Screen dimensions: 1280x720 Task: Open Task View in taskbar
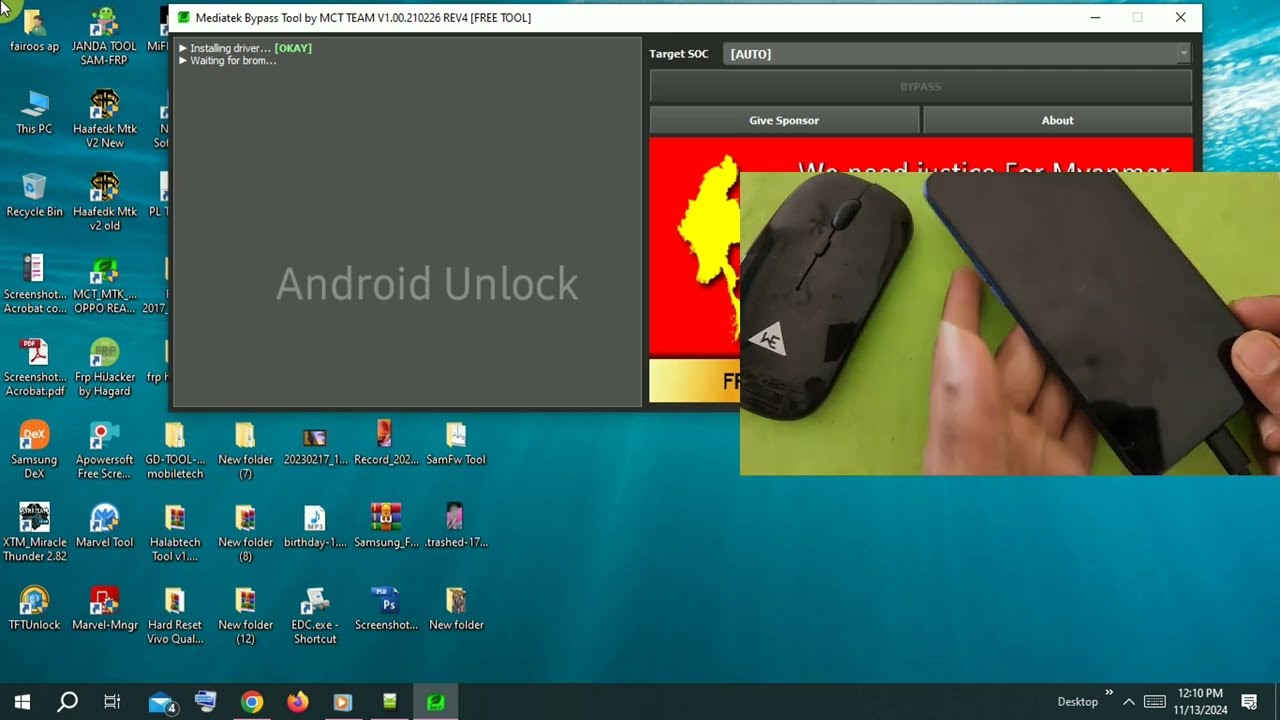point(112,702)
